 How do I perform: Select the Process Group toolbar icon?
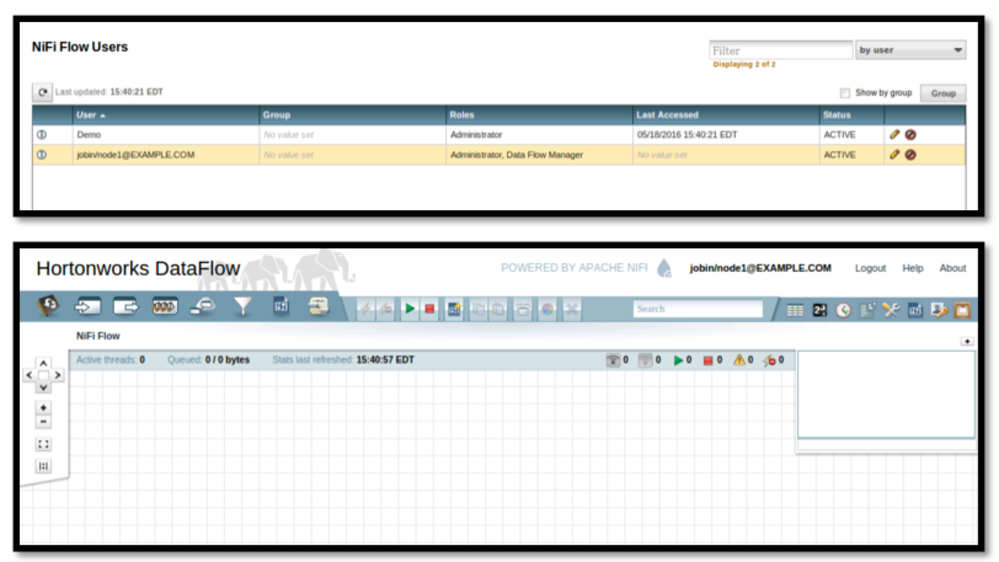tap(164, 307)
